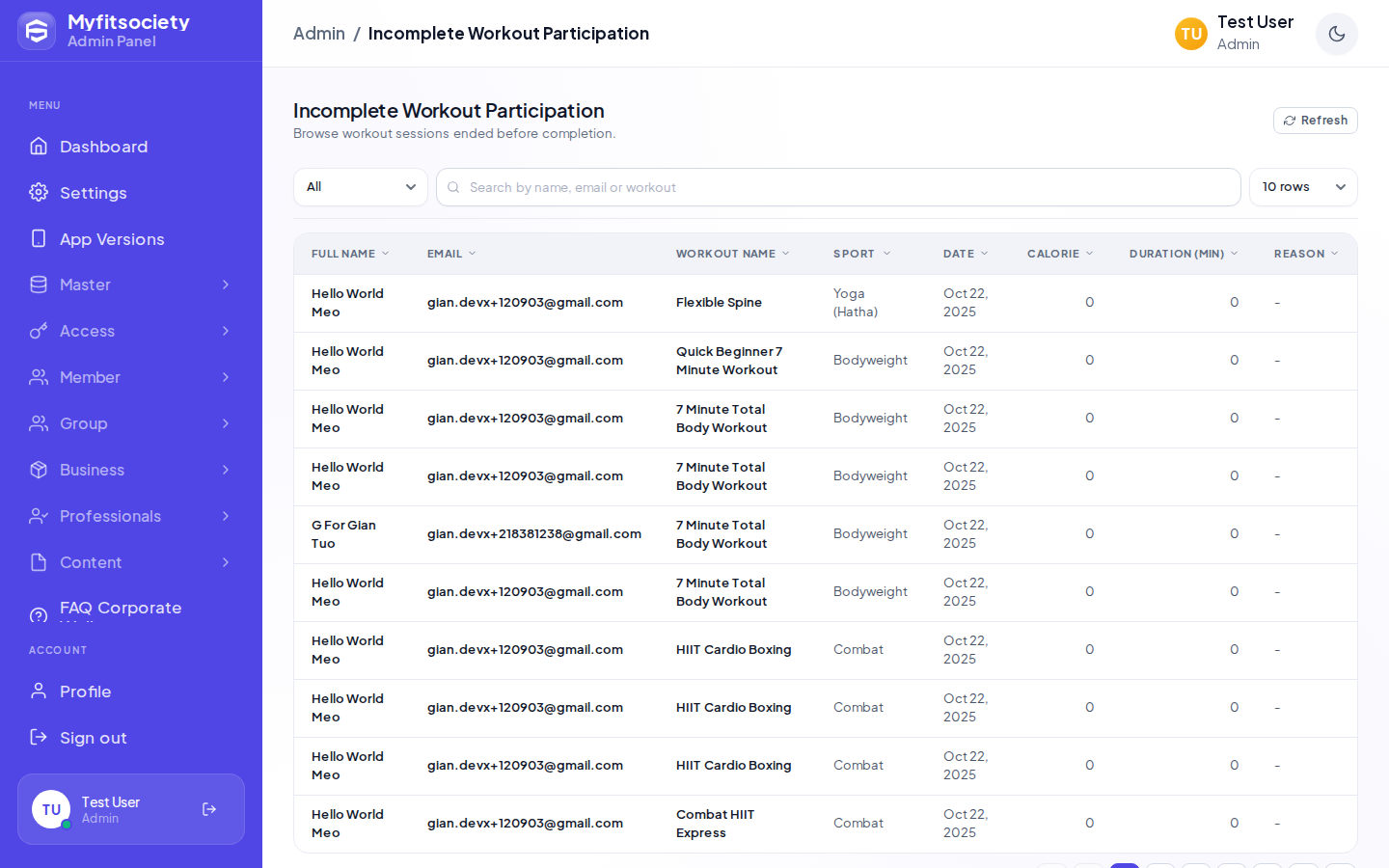Click the TU avatar in the header

pos(1191,34)
